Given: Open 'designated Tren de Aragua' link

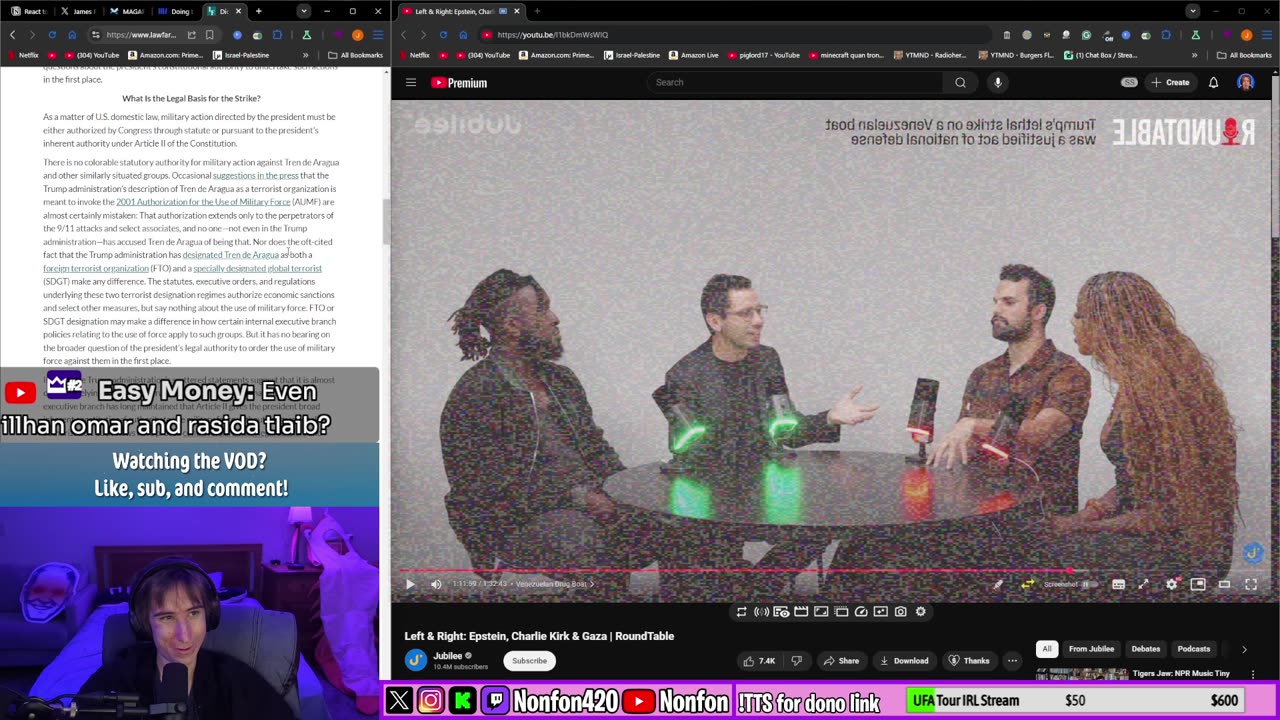Looking at the screenshot, I should click(x=230, y=255).
